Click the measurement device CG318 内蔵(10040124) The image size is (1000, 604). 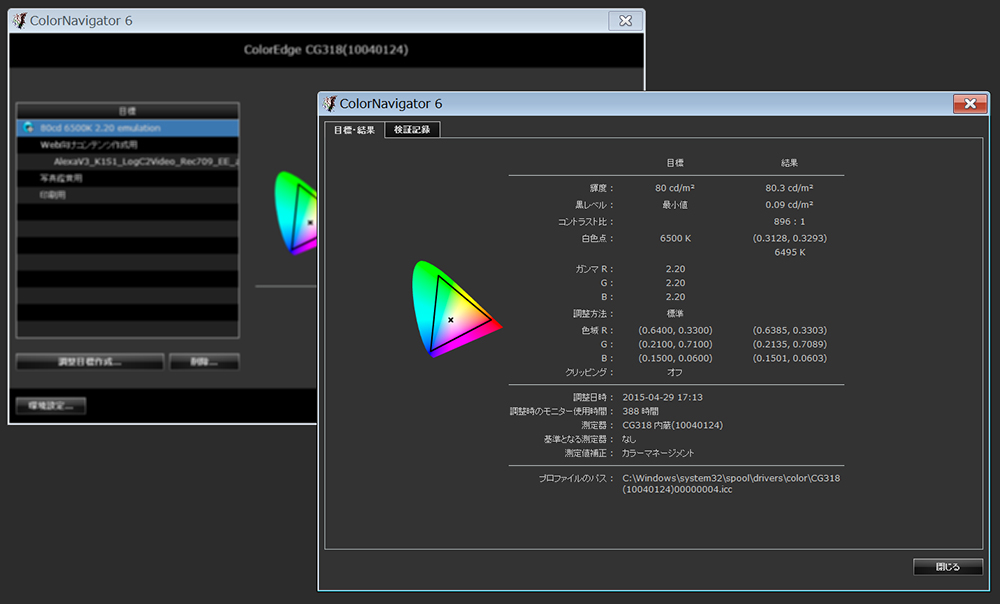(672, 425)
